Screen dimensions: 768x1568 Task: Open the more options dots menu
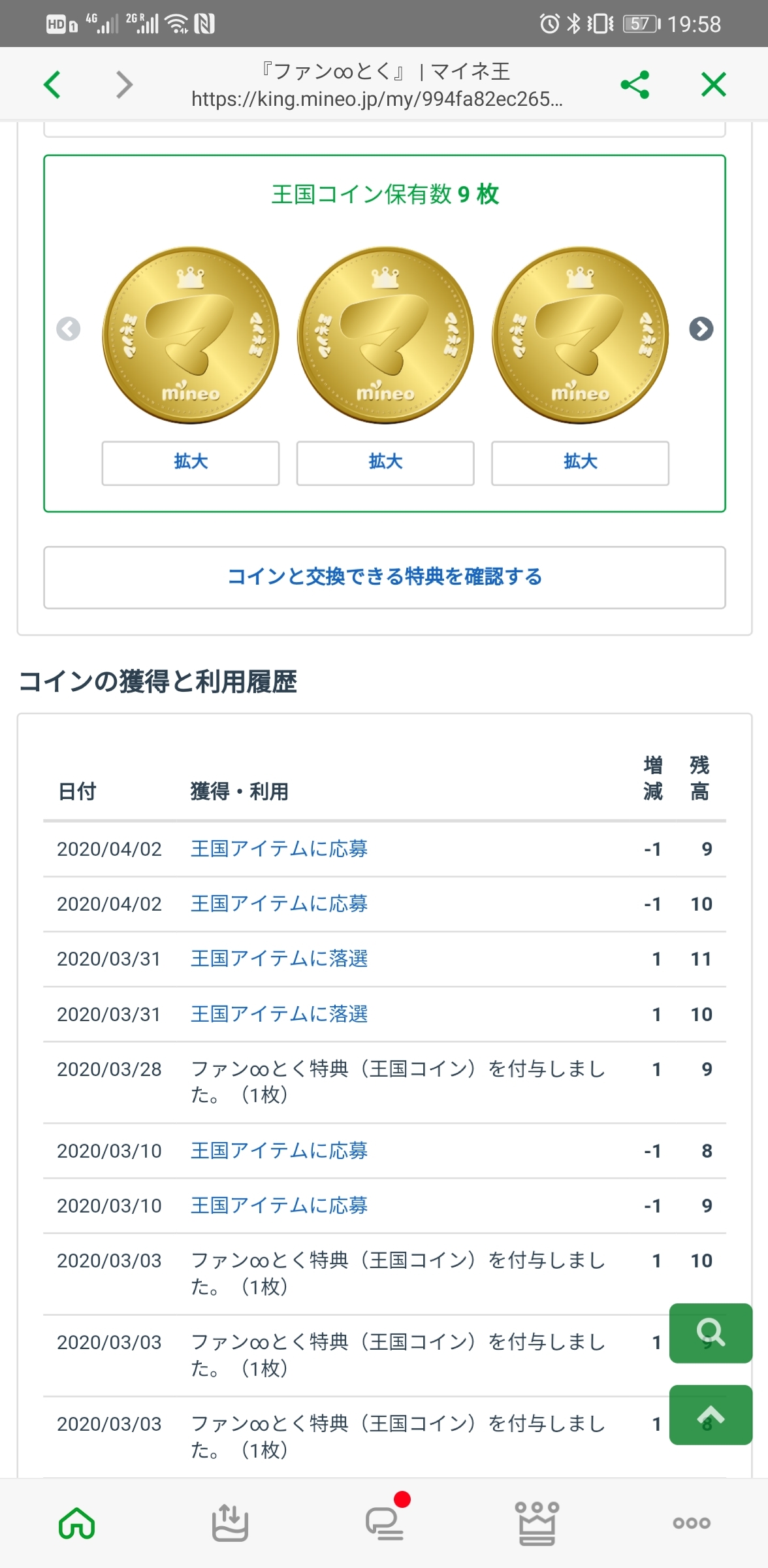coord(692,1524)
